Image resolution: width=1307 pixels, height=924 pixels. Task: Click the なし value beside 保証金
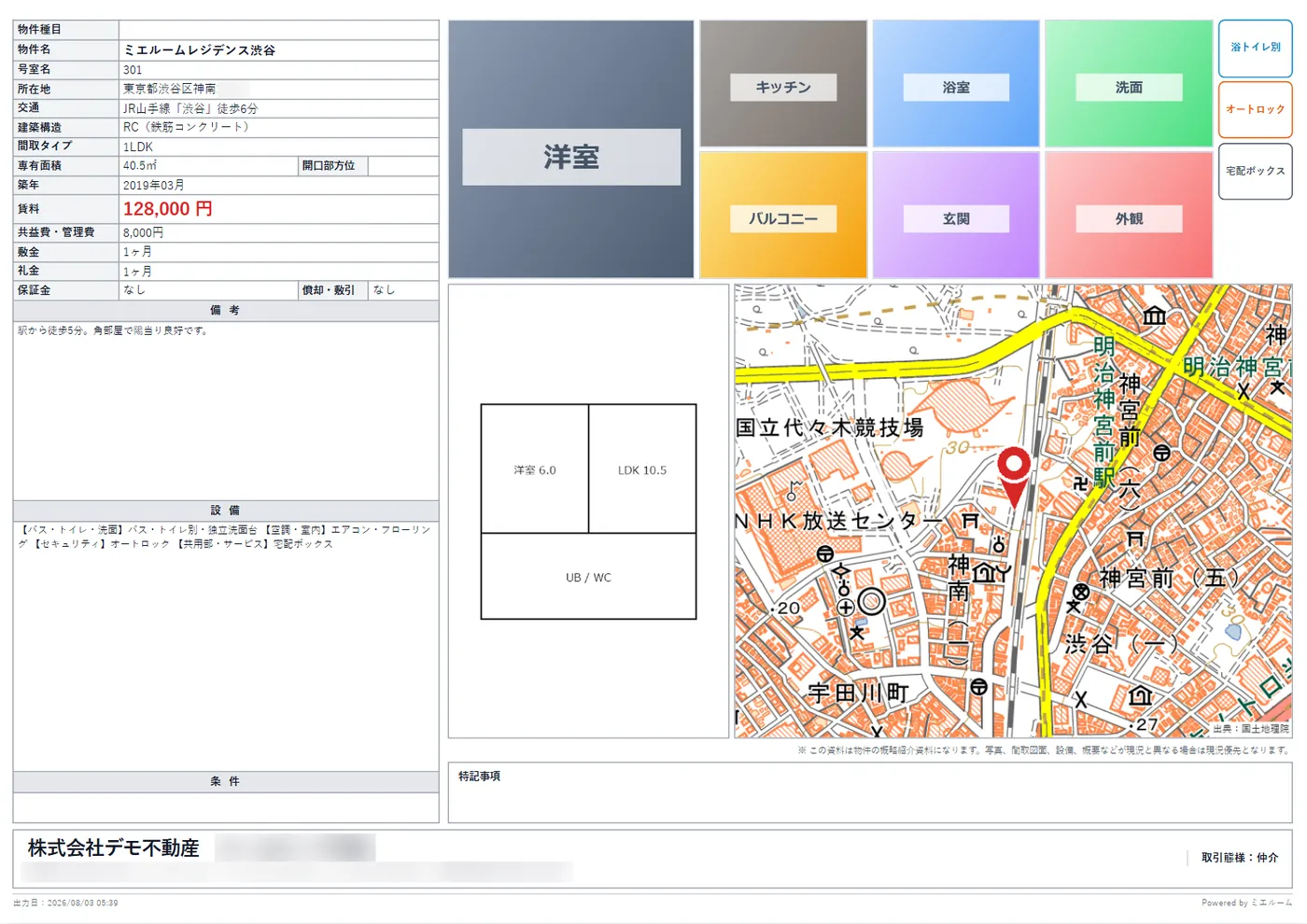pos(134,290)
